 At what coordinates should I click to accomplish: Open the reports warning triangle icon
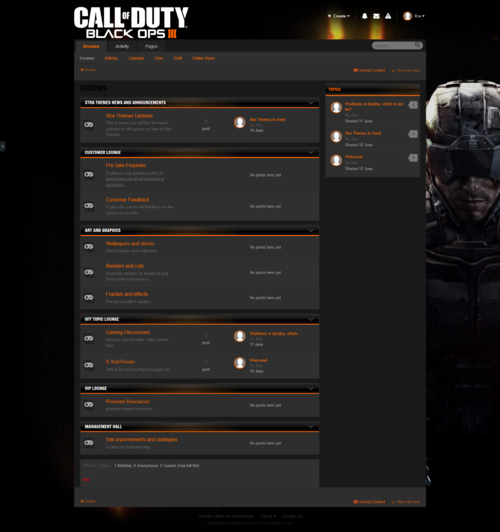point(388,16)
